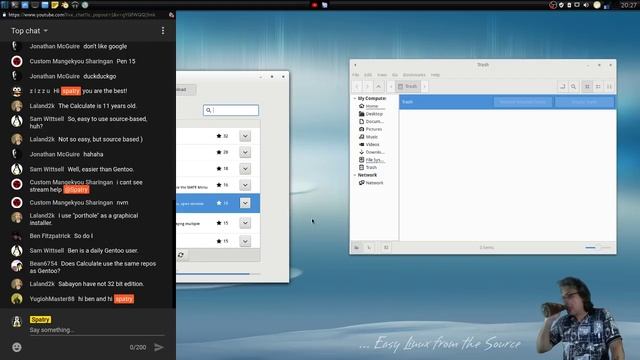Open headphones app icon in top panel
Viewport: 640px width, 360px height.
coord(75,5)
